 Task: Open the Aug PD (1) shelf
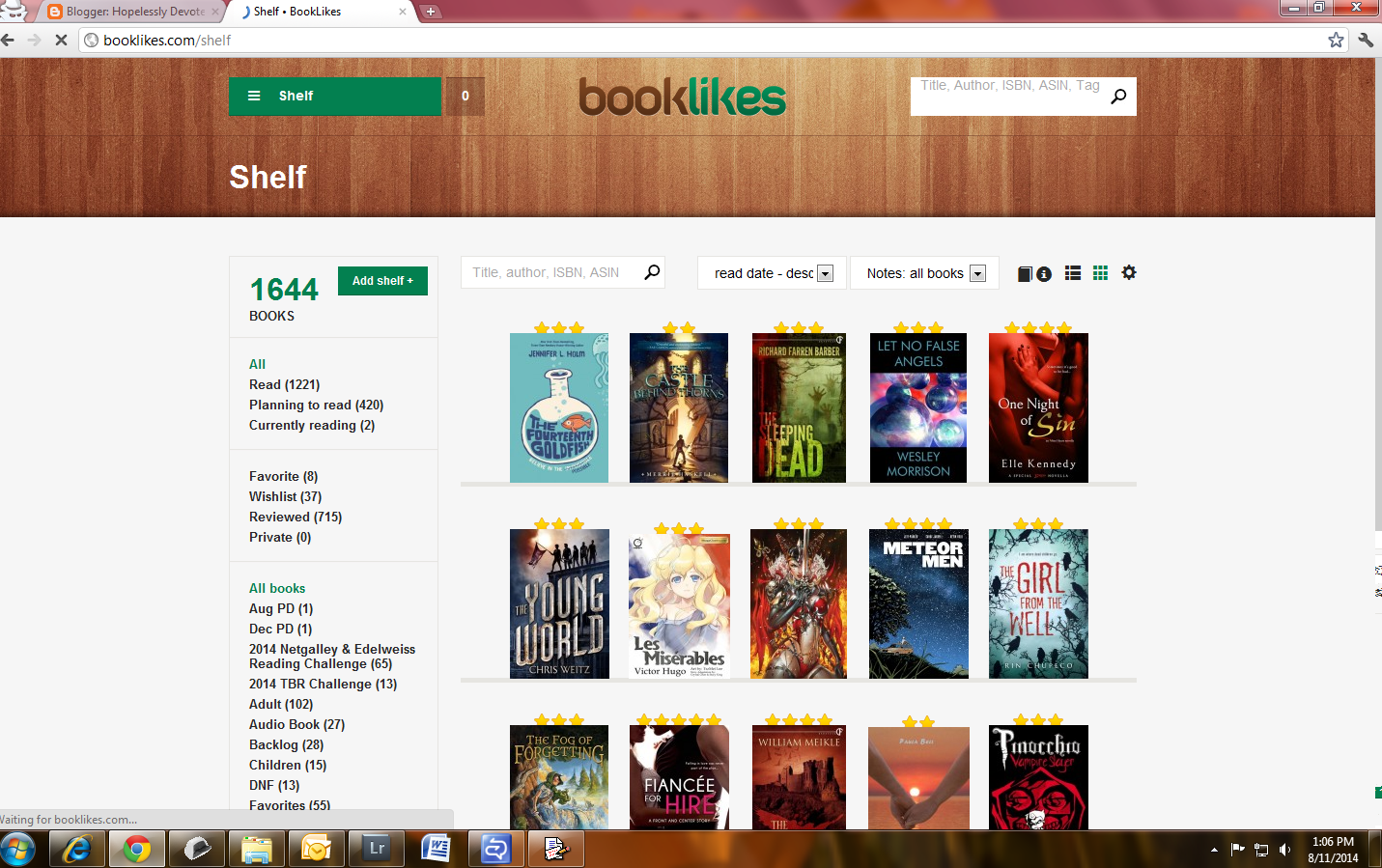[281, 608]
